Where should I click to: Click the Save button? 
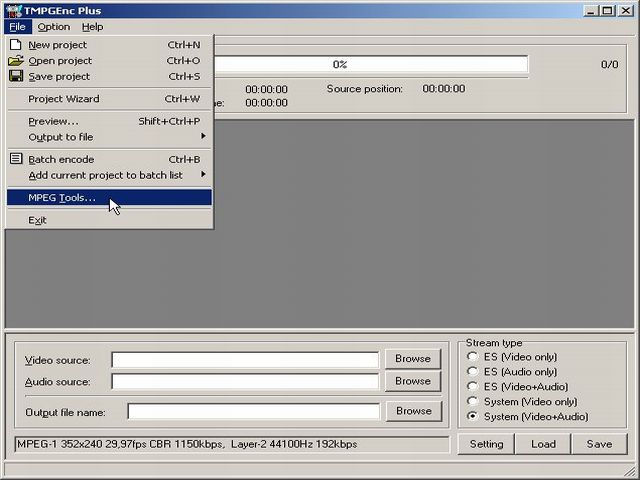point(599,444)
